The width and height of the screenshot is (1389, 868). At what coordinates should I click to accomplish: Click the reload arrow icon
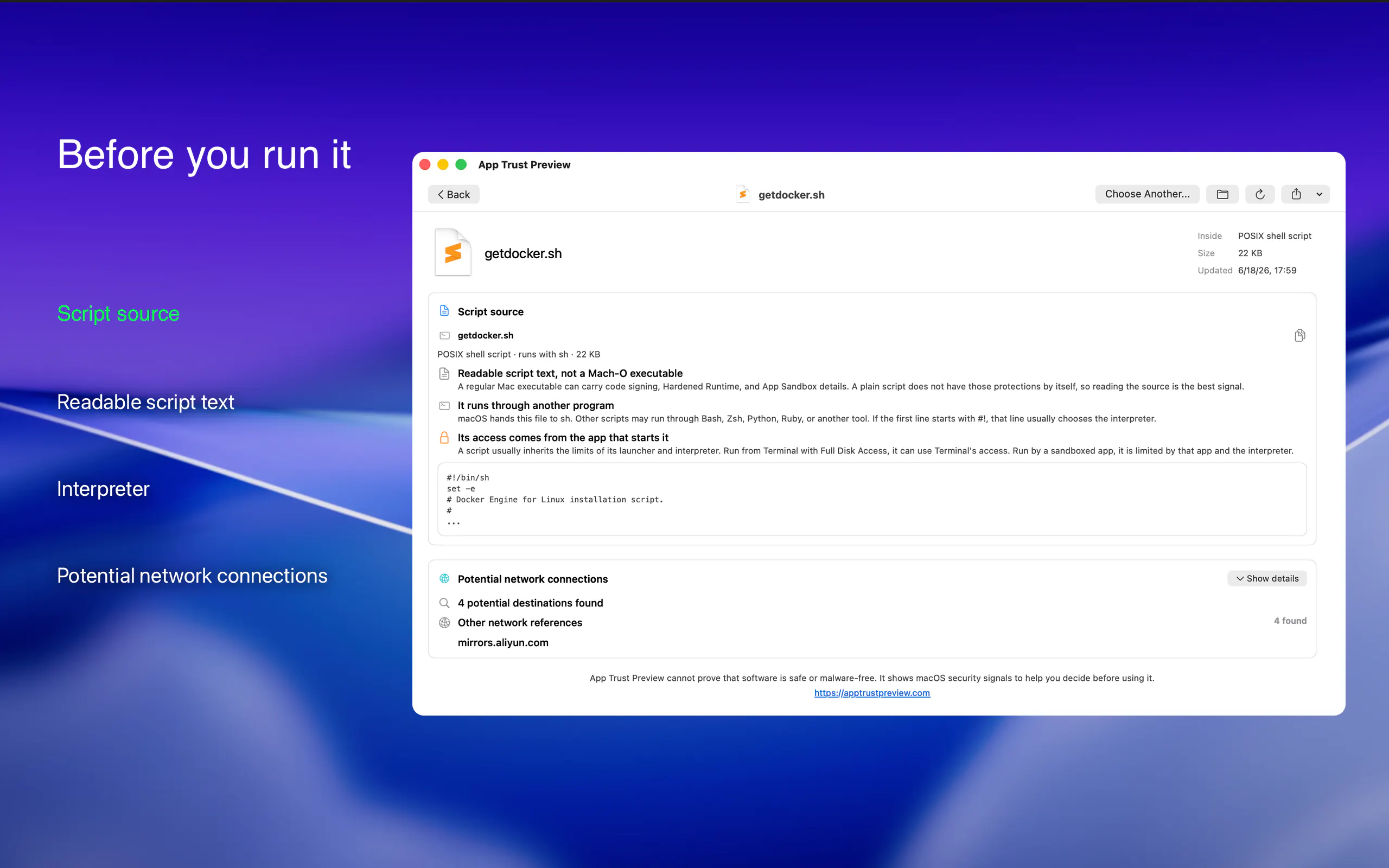(x=1260, y=194)
